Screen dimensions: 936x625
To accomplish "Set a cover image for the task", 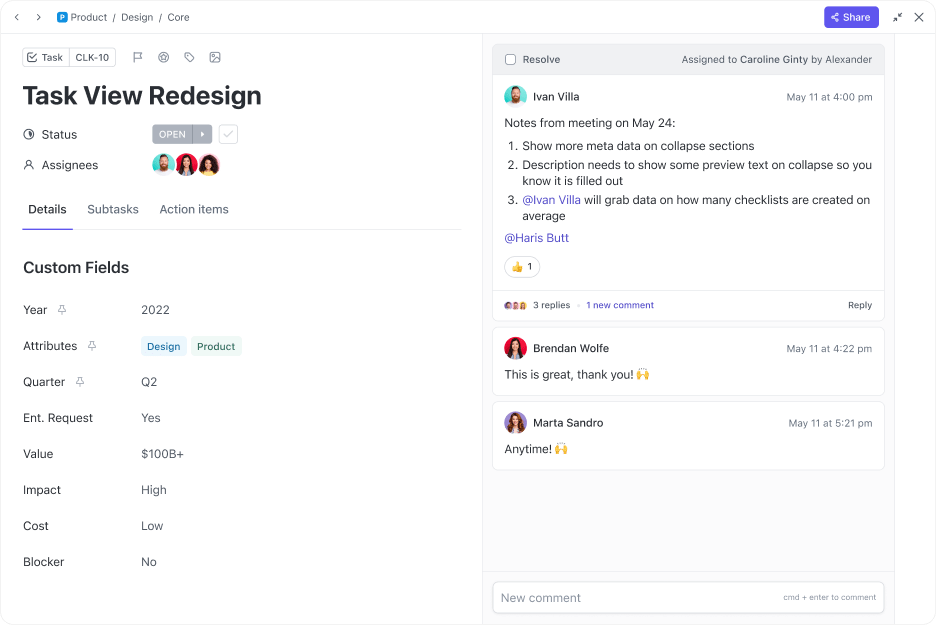I will 216,57.
